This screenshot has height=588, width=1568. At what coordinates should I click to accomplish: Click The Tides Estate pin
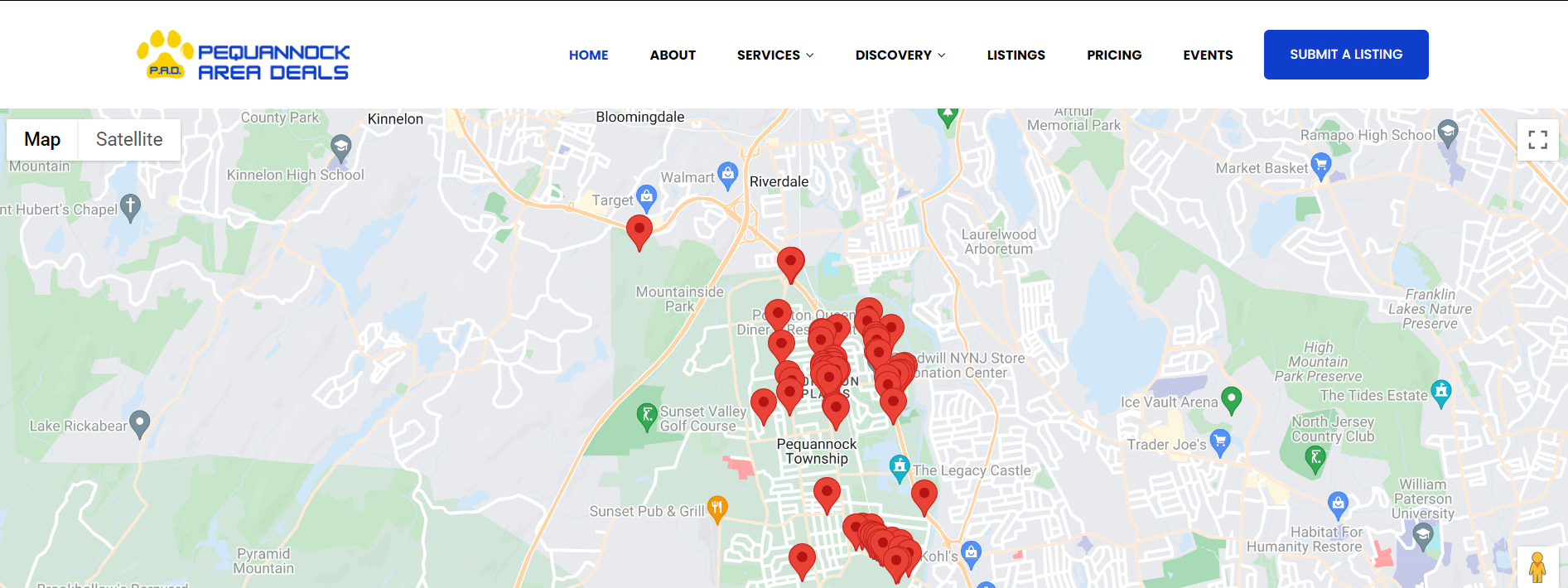click(x=1441, y=393)
